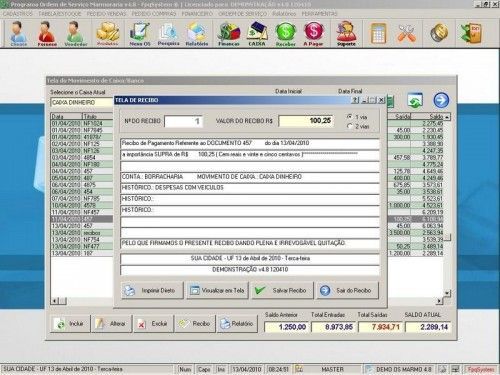Viewport: 500px width, 375px height.
Task: Click the CONTA: BORRACHARIA line
Action: 250,177
